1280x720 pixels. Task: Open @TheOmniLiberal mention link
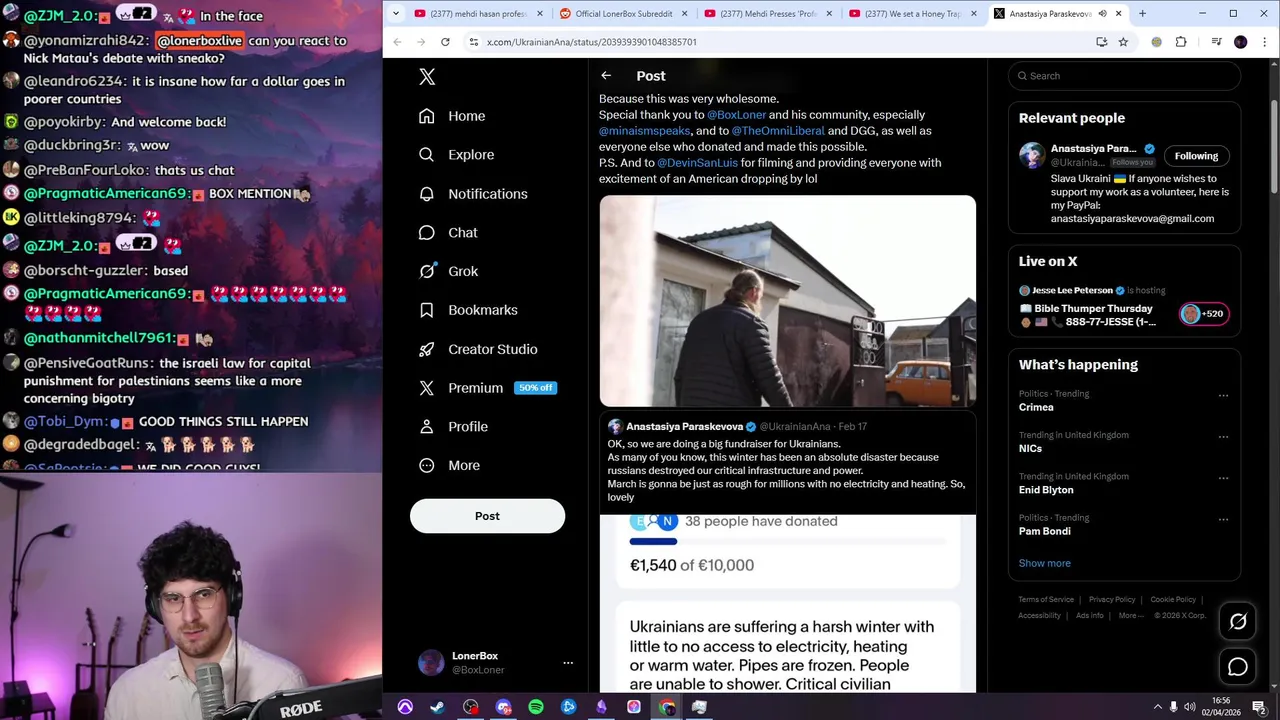tap(778, 131)
